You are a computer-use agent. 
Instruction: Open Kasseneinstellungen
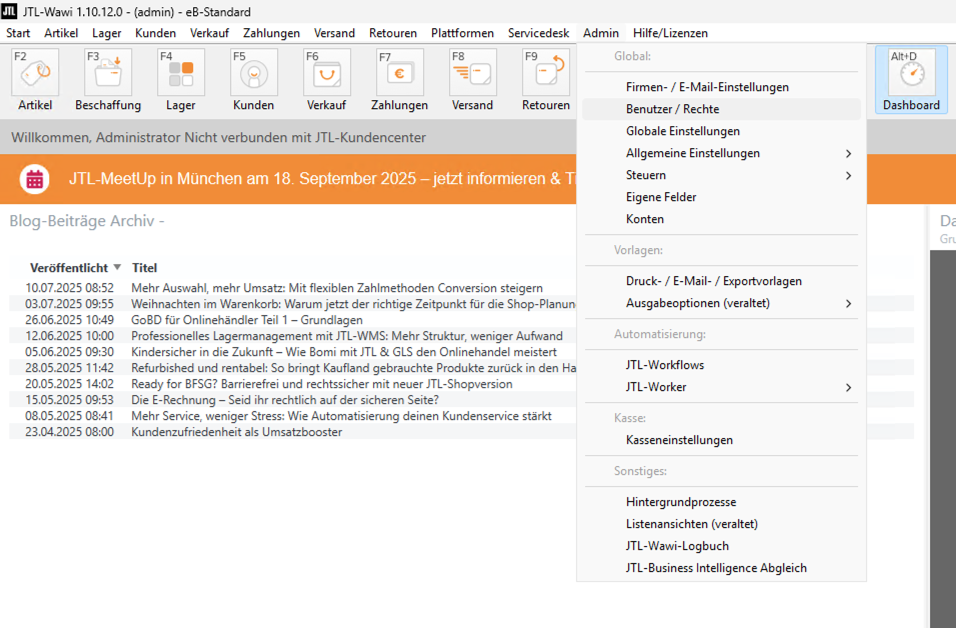[x=721, y=440]
